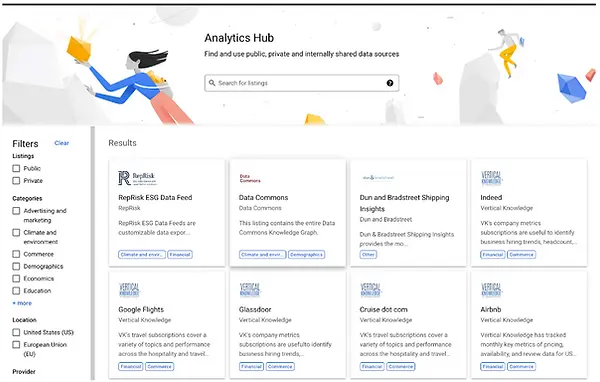Screen dimensions: 600x382
Task: Open the Airbnb listing
Action: (491, 309)
